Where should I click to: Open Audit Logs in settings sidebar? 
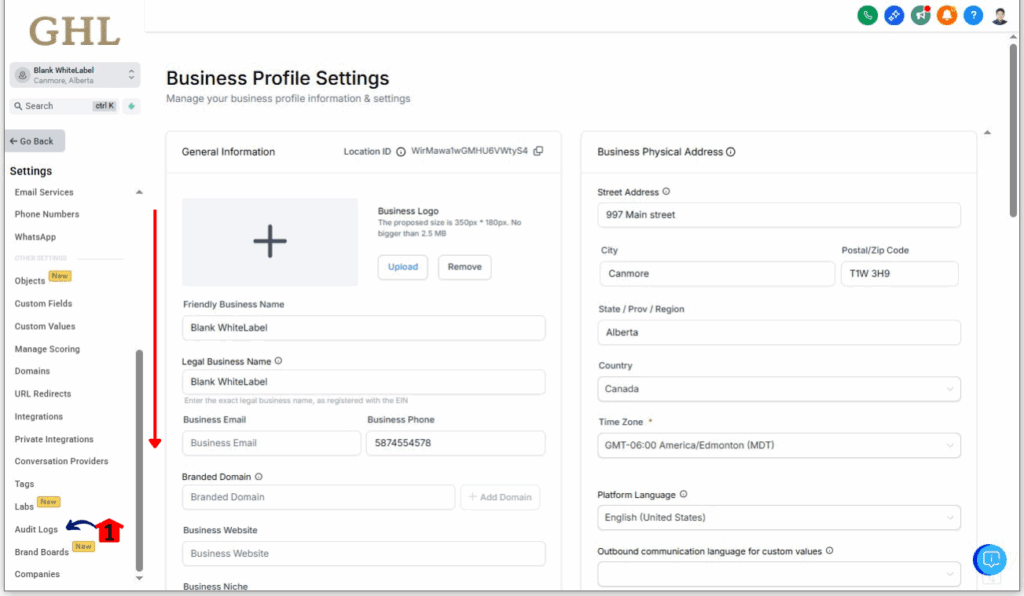click(36, 529)
